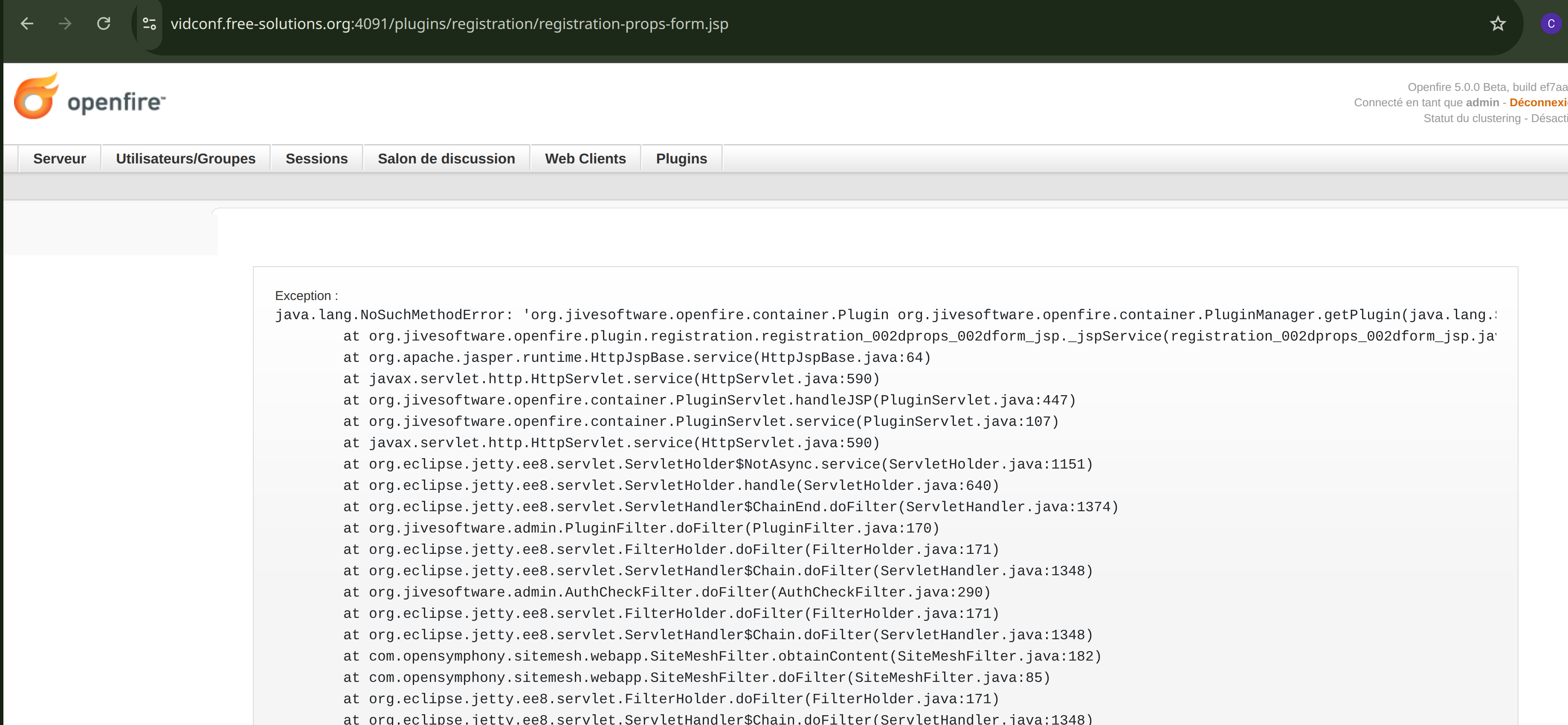Log out via the Déconnexion link

1538,102
